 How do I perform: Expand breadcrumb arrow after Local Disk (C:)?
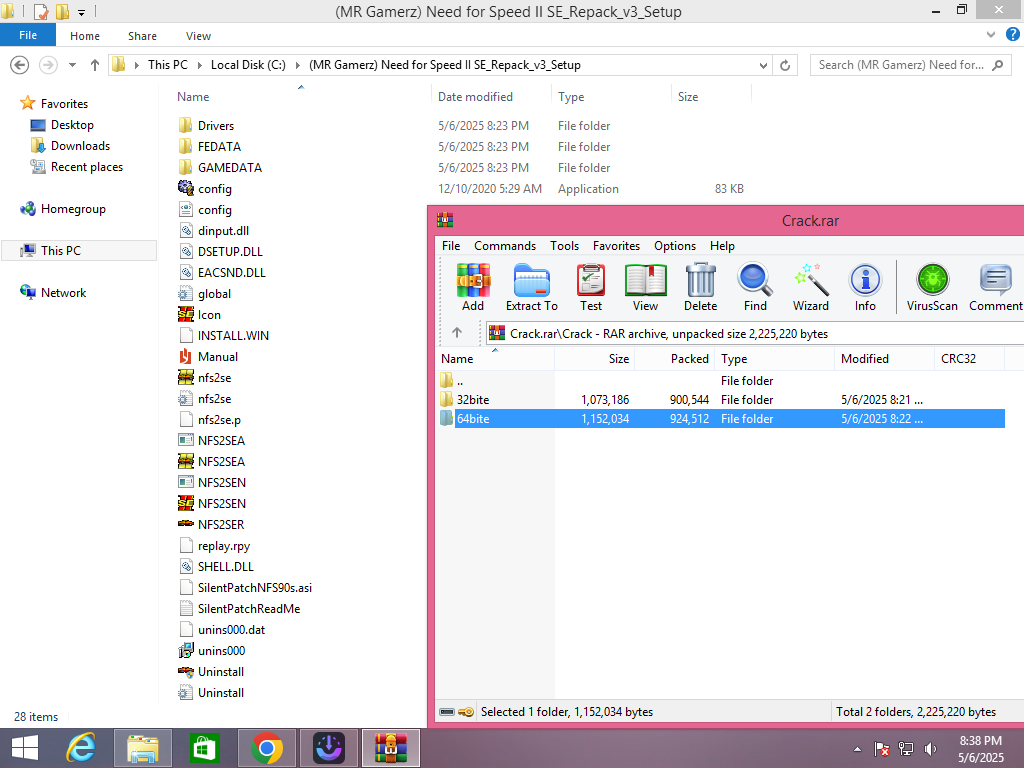pyautogui.click(x=298, y=65)
